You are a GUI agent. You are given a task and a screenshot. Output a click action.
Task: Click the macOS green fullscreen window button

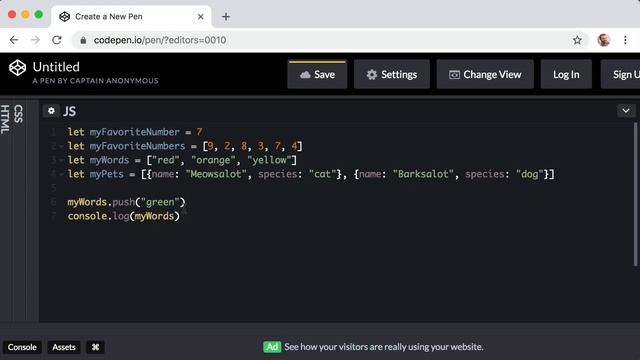[38, 15]
